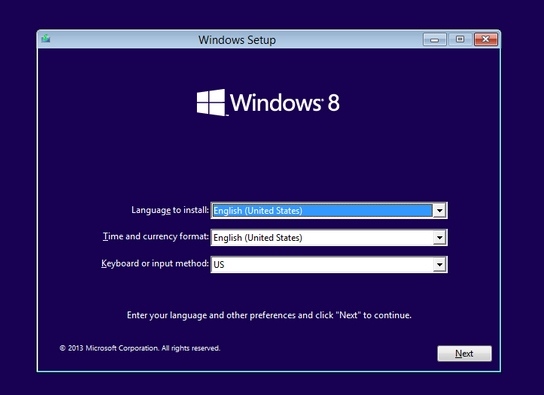Click the 'Windows Setup' title text

(x=237, y=40)
